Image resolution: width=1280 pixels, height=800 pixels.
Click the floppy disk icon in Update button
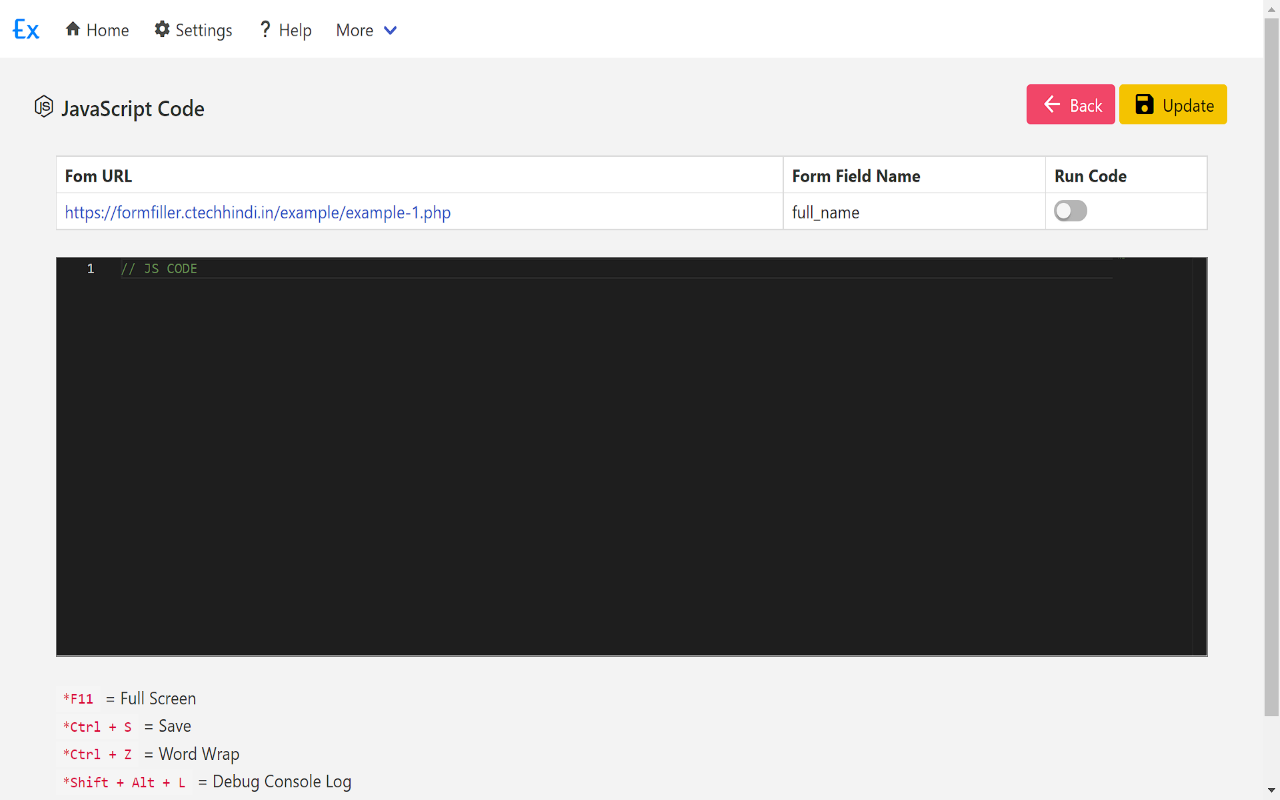[x=1144, y=105]
